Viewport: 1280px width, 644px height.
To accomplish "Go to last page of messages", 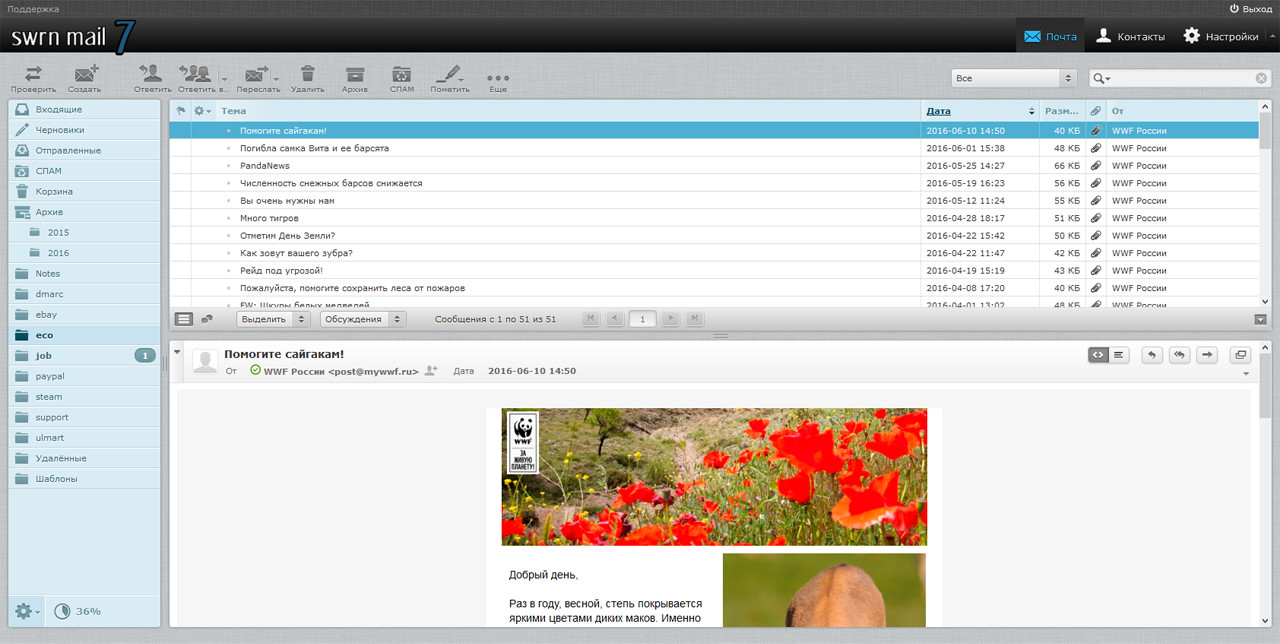I will (x=695, y=319).
